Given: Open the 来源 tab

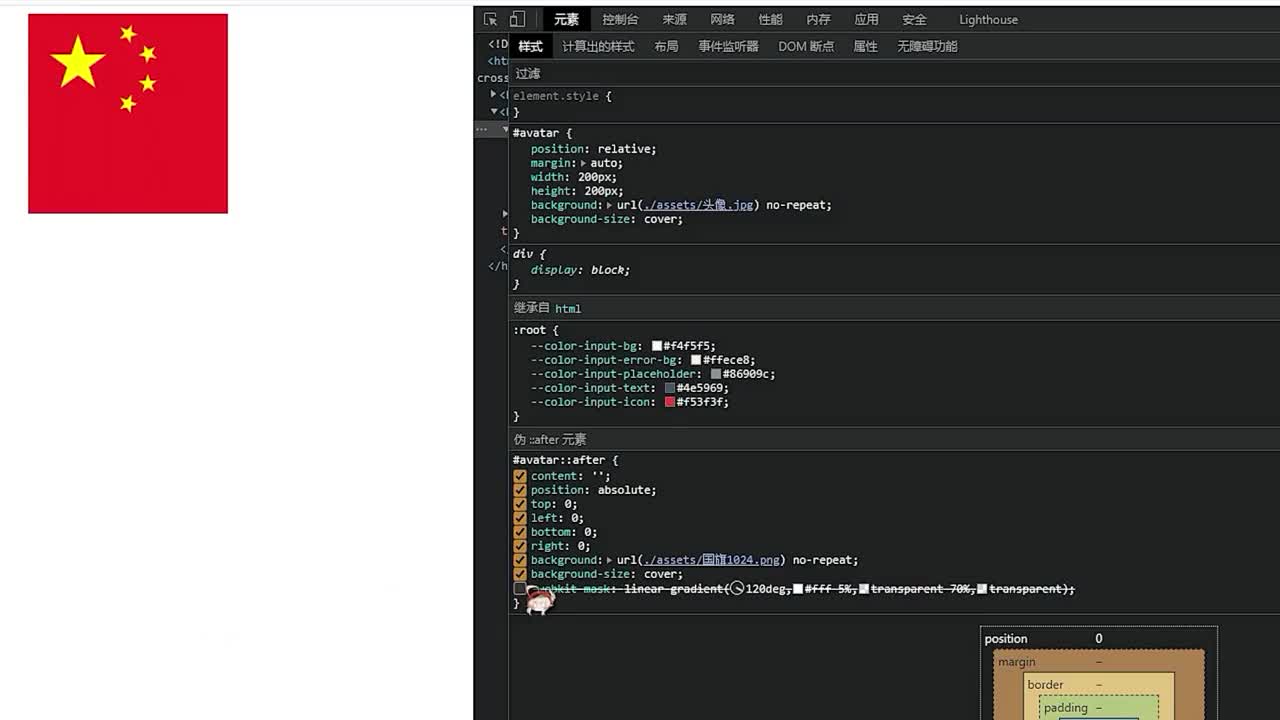Looking at the screenshot, I should coord(675,19).
